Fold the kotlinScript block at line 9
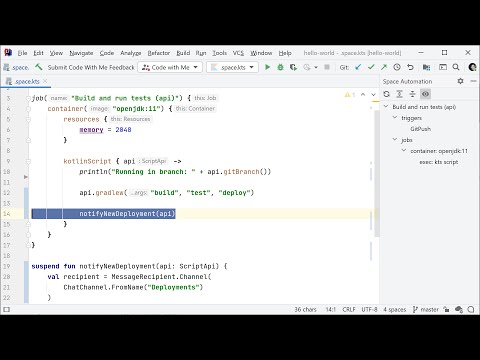The height and width of the screenshot is (360, 480). click(28, 161)
